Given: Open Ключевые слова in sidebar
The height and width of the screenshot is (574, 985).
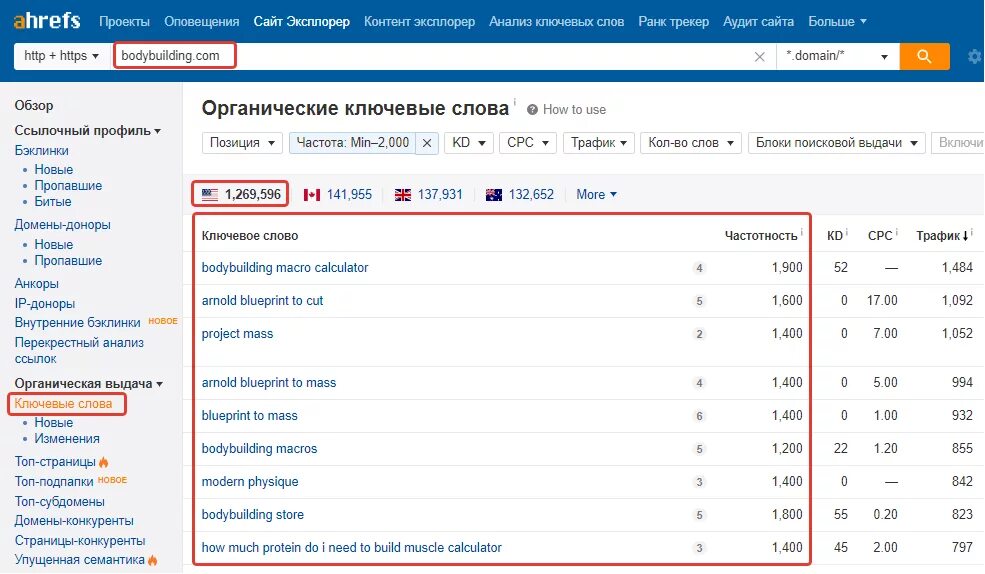Looking at the screenshot, I should [x=63, y=404].
